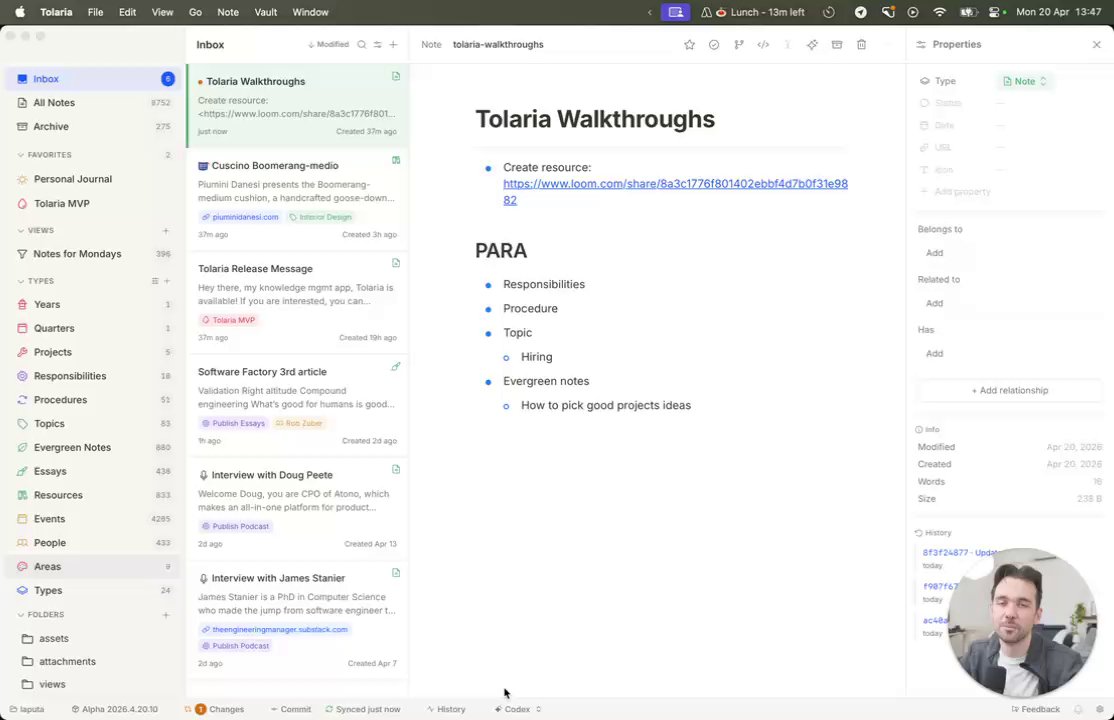Open settings gear in the status bar
This screenshot has width=1114, height=720.
click(1100, 709)
